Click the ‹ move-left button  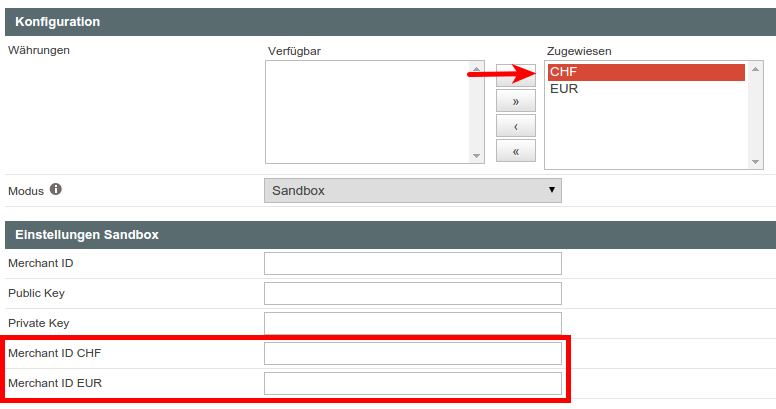tap(516, 126)
